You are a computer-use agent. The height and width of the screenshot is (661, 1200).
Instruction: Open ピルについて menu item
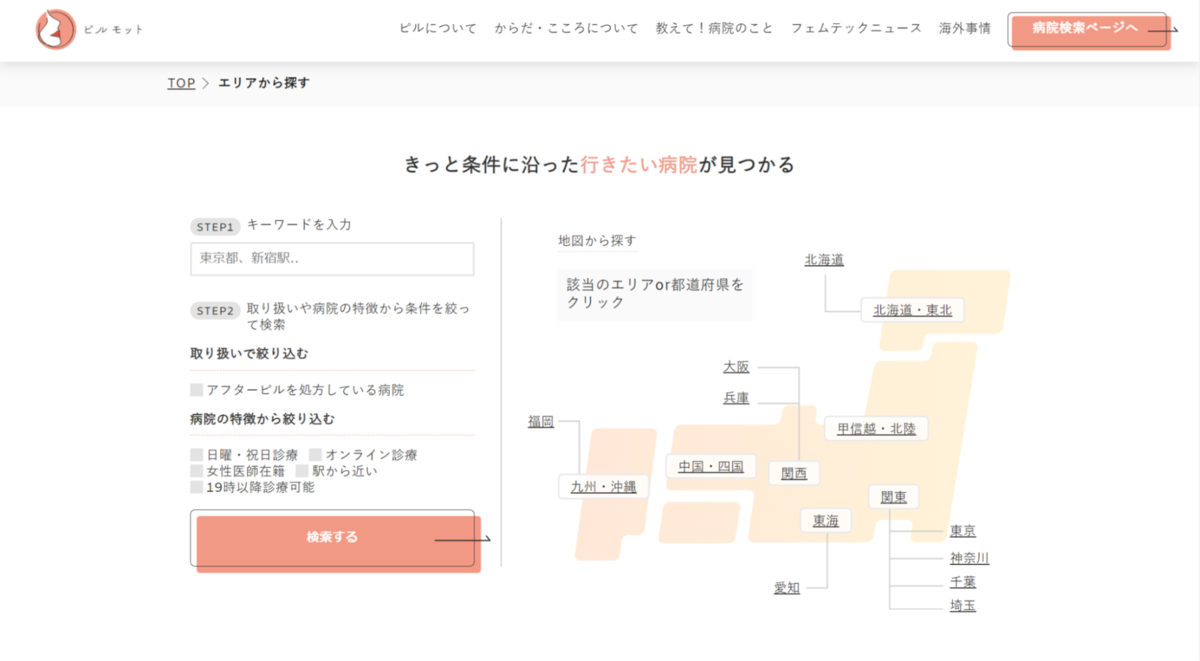(x=438, y=28)
